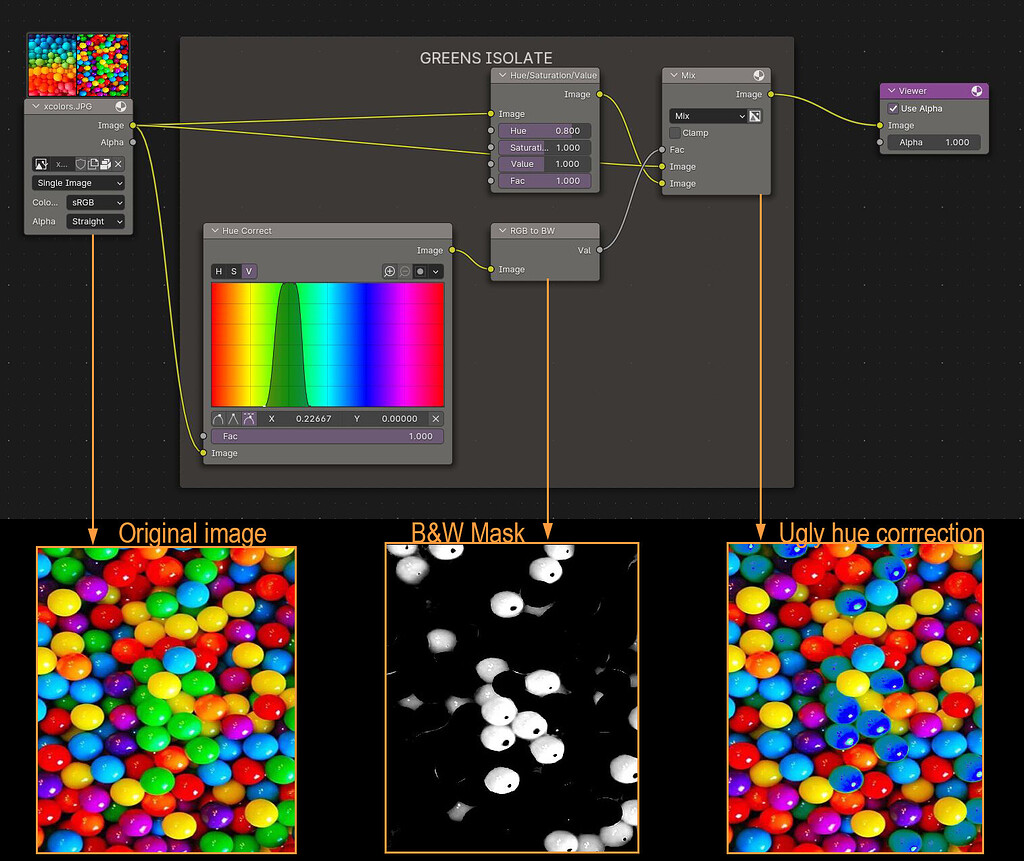Open the sRGB color space dropdown
The height and width of the screenshot is (861, 1024).
95,202
